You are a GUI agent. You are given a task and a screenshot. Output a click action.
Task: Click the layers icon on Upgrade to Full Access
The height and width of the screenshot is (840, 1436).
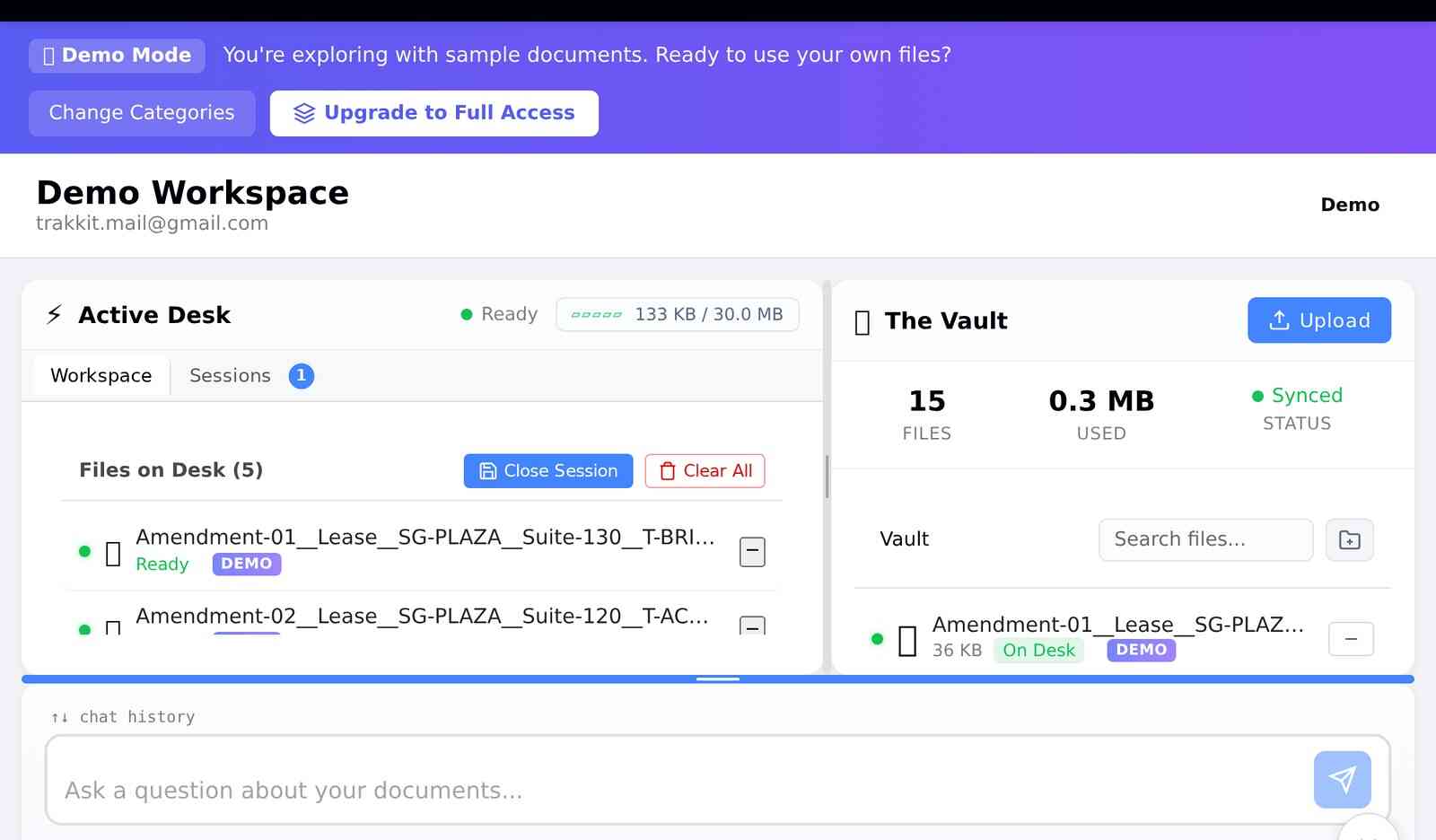(302, 112)
